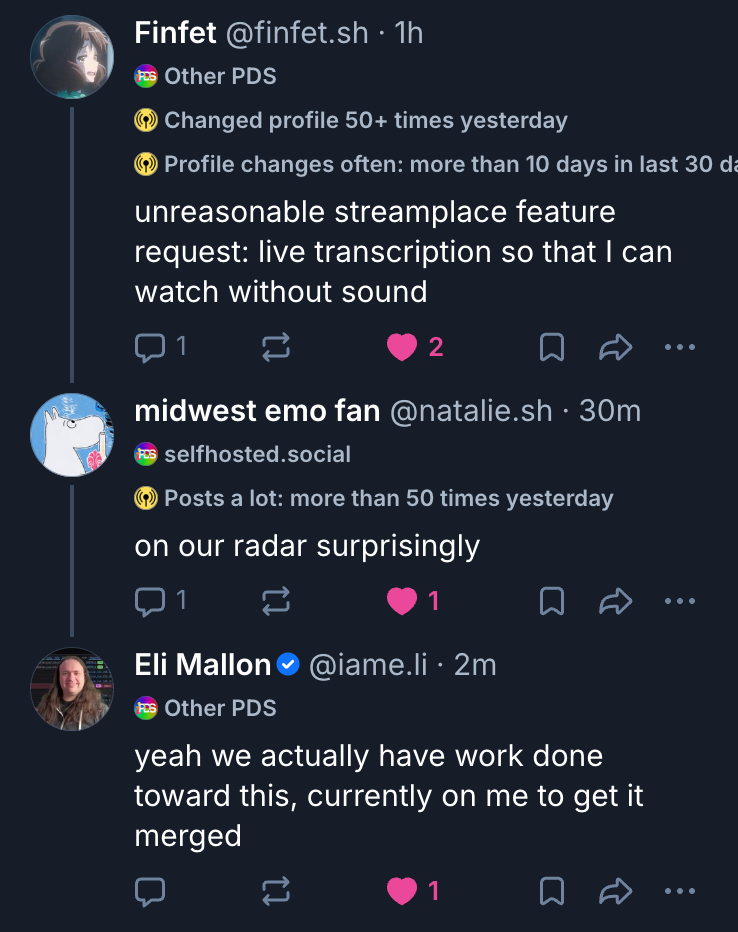Share Finfet's post via arrow icon
This screenshot has width=738, height=932.
616,347
